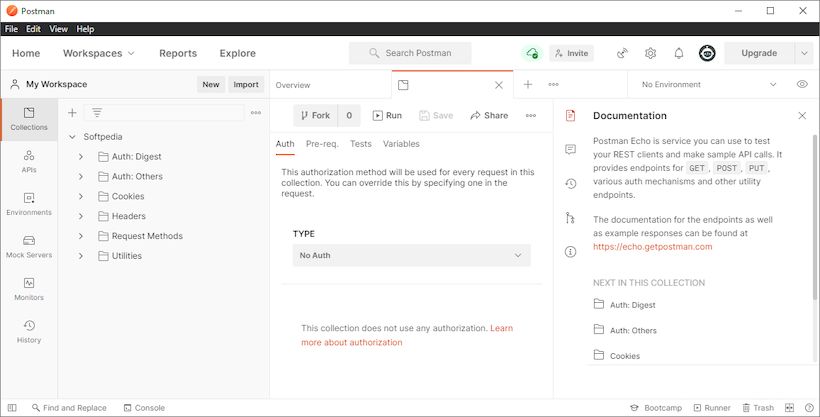Open the Settings gear icon
The height and width of the screenshot is (417, 820).
pyautogui.click(x=650, y=53)
